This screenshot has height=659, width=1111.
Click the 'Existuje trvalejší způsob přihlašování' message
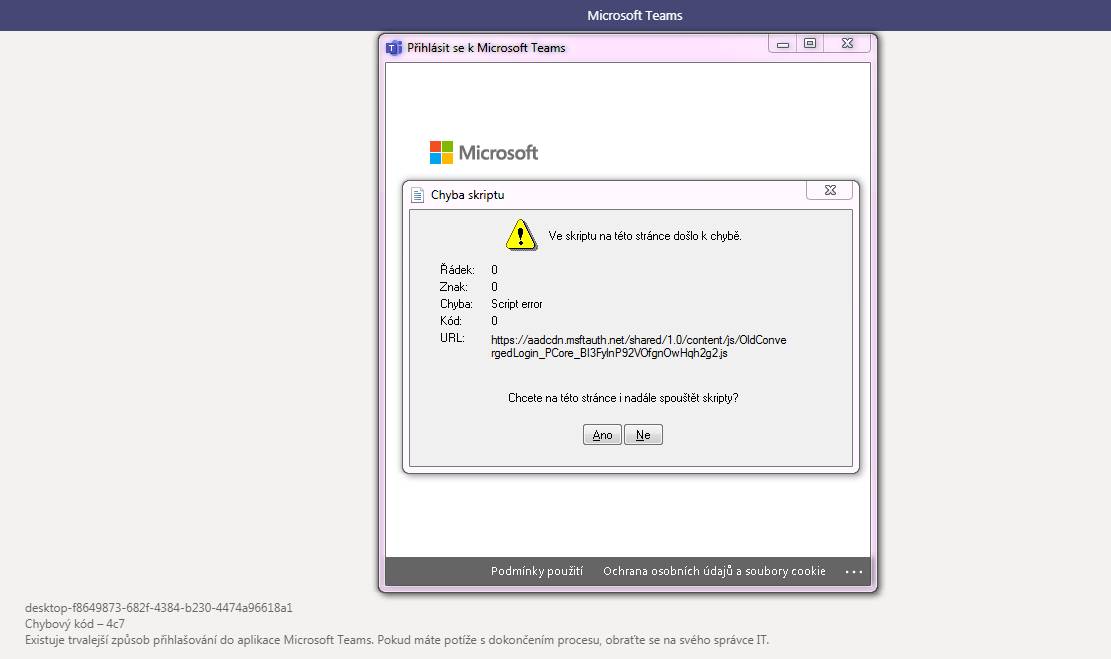coord(397,640)
